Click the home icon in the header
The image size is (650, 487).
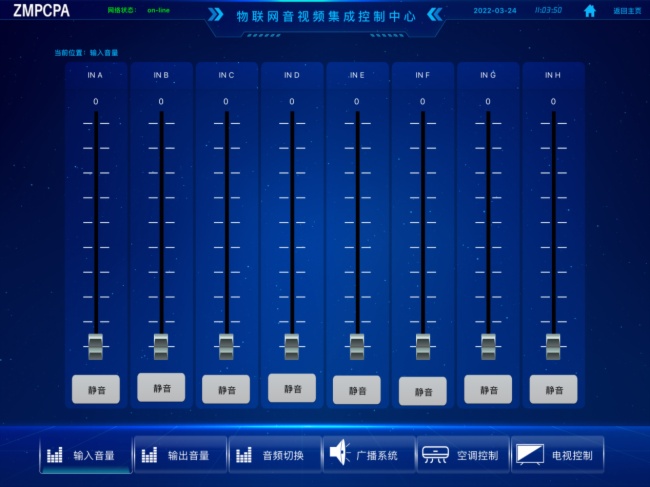click(x=590, y=11)
